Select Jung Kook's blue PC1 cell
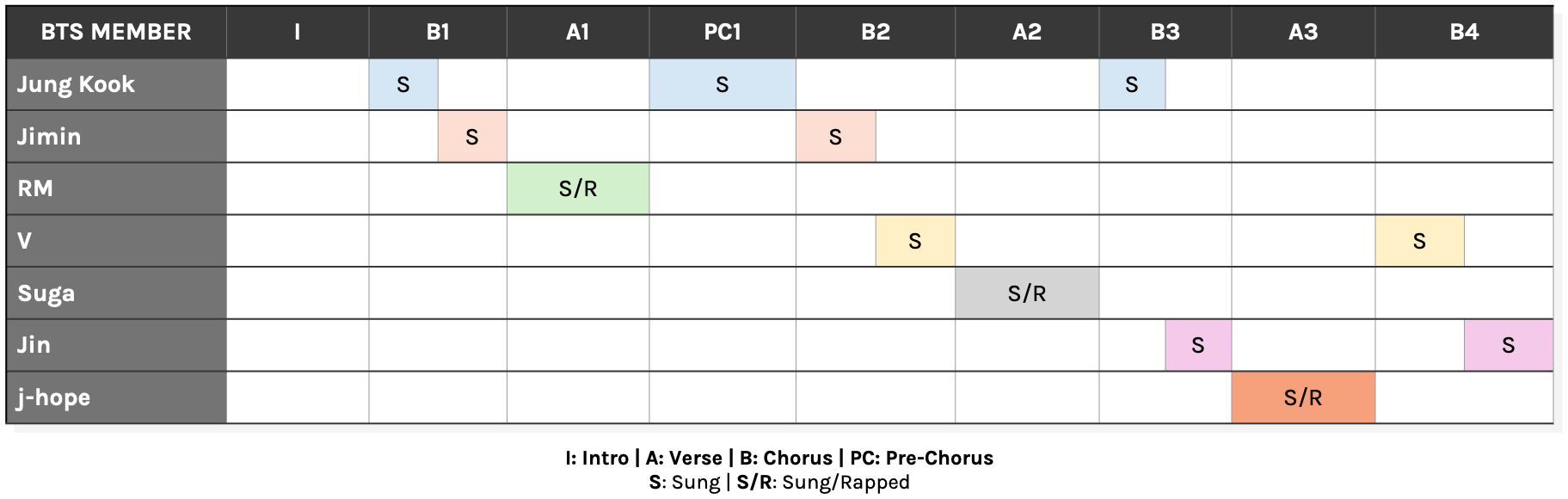Viewport: 1568px width, 499px height. point(723,84)
